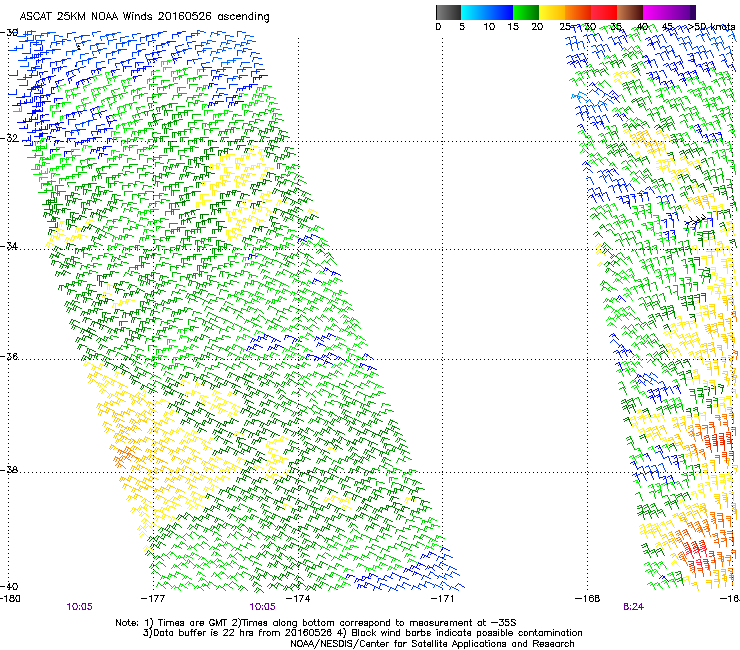The height and width of the screenshot is (650, 740).
Task: Click the legend label '20'
Action: coord(537,27)
